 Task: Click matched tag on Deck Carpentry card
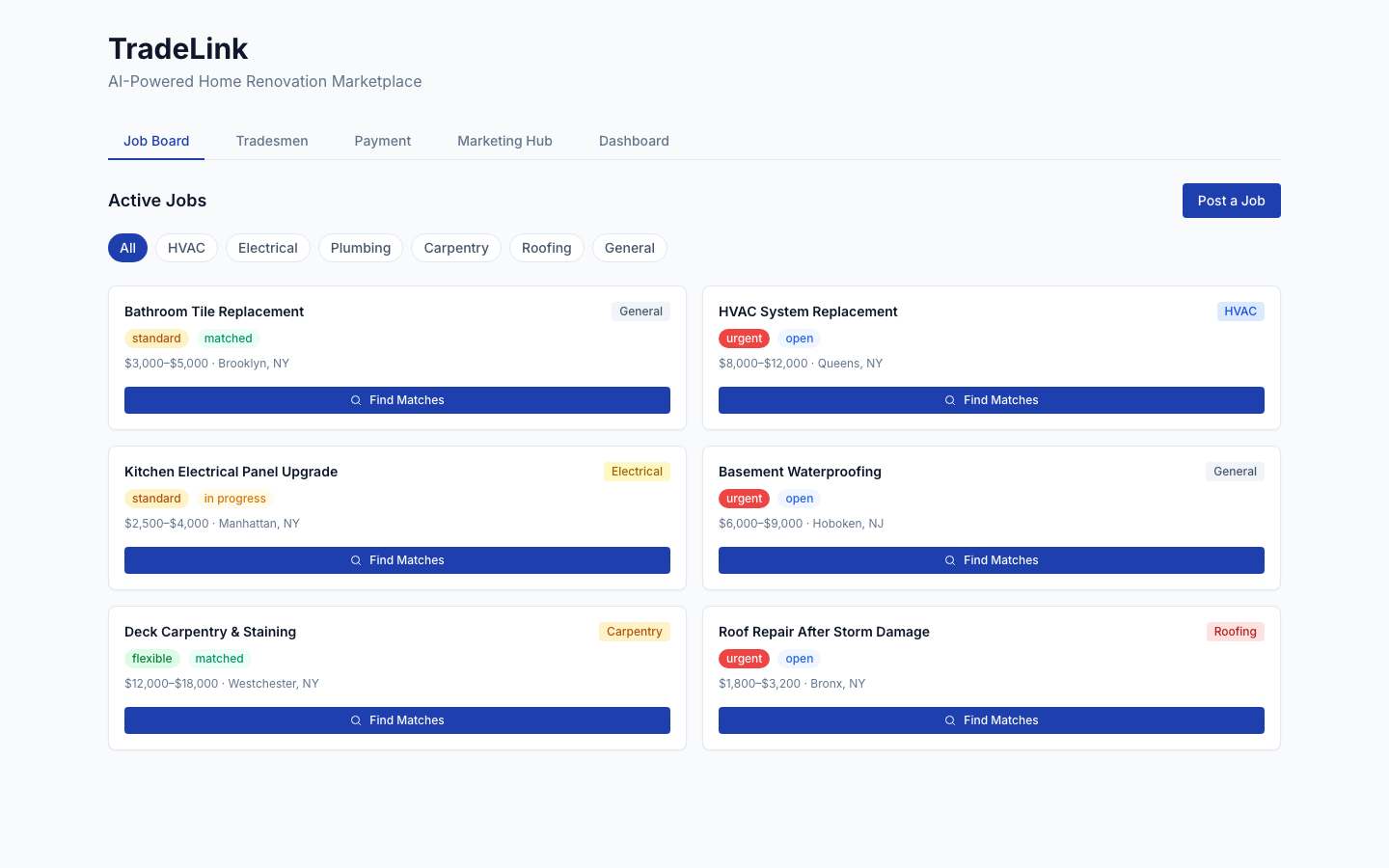coord(220,659)
